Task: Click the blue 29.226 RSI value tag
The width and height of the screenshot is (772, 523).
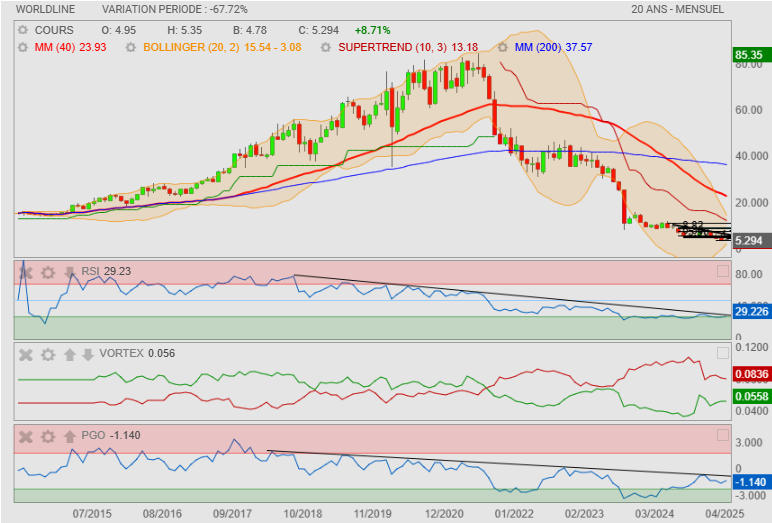Action: tap(751, 311)
